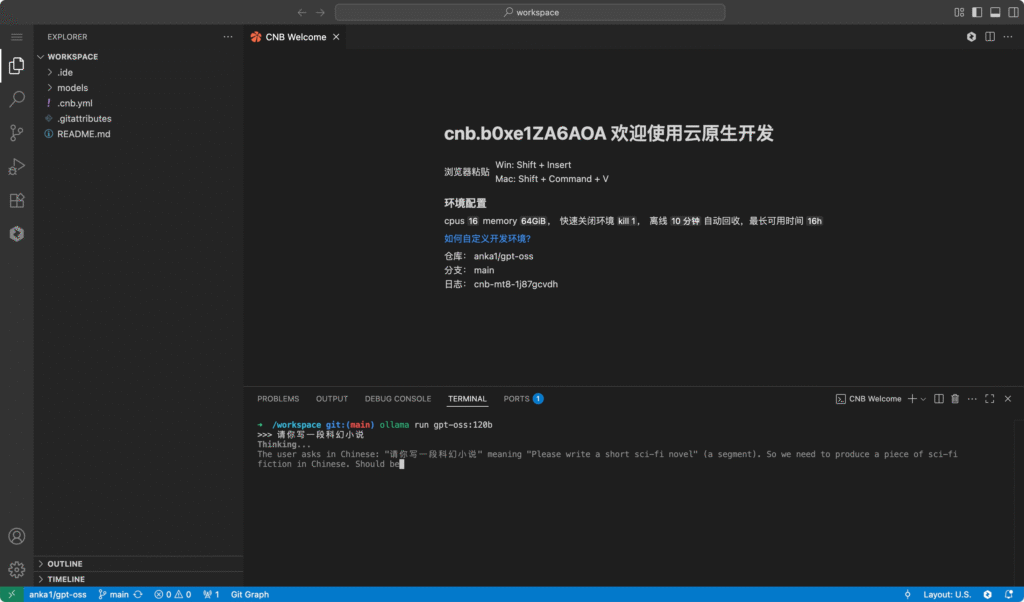Viewport: 1024px width, 602px height.
Task: Open the Source Control view
Action: pyautogui.click(x=16, y=132)
